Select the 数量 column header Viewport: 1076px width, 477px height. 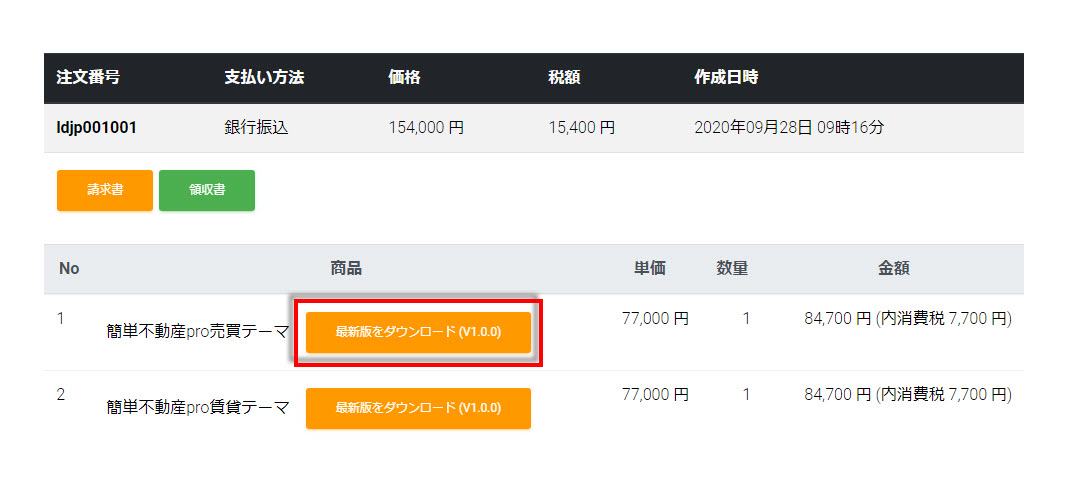pos(732,268)
